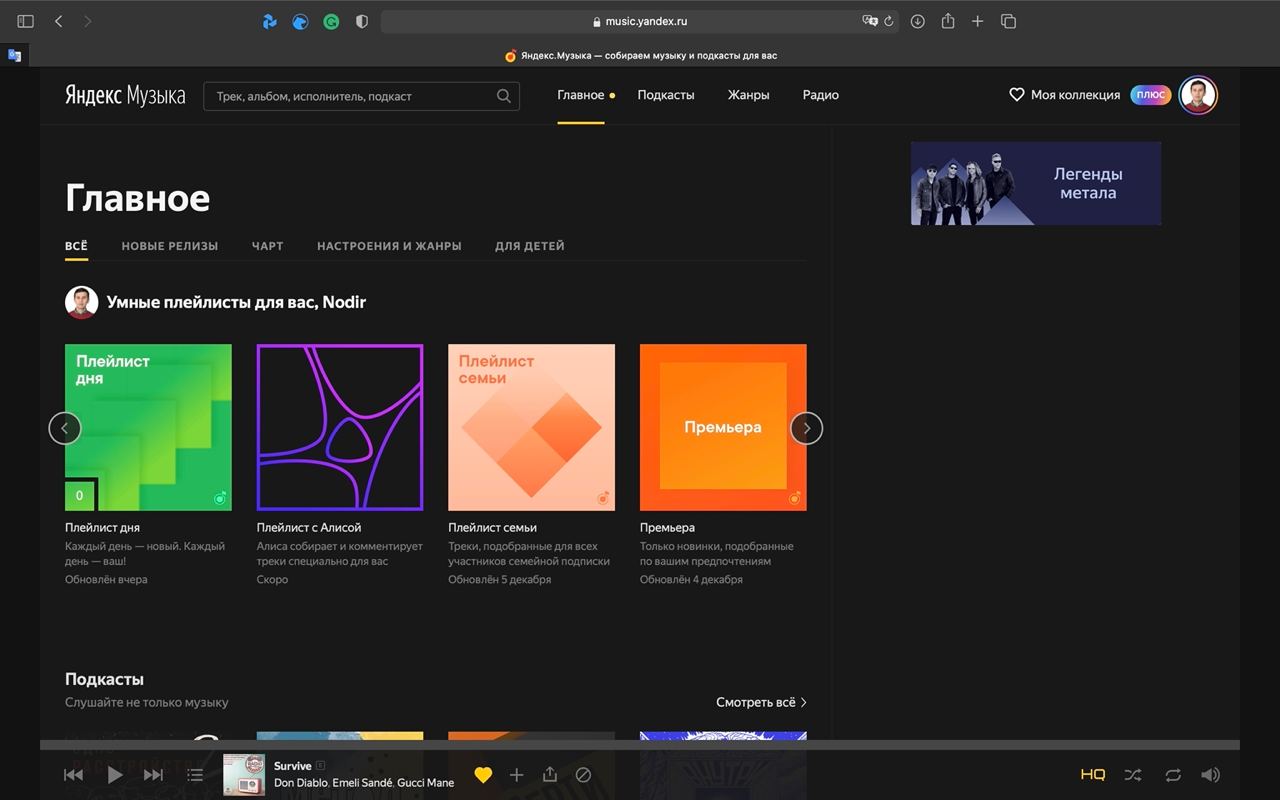Click the search magnifier icon
This screenshot has height=800, width=1280.
click(504, 96)
